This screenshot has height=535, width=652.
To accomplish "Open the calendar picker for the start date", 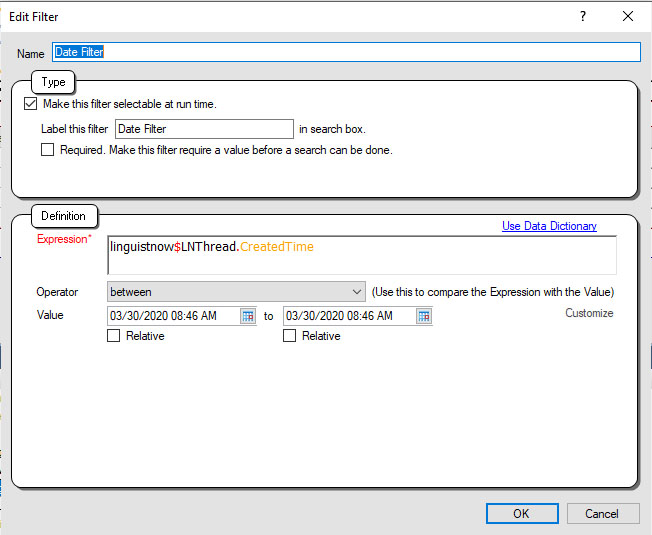I will point(248,316).
